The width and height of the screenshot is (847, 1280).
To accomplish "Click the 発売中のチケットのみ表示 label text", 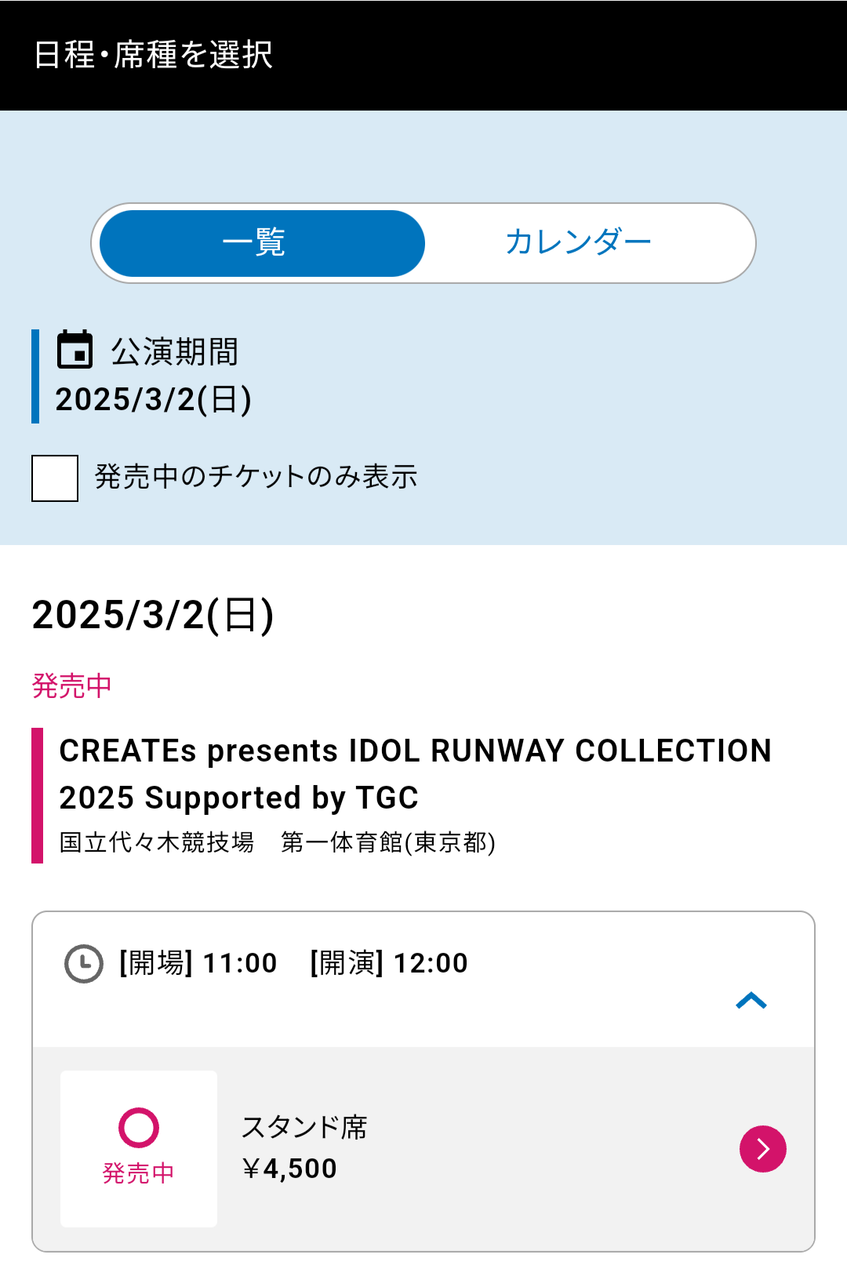I will [256, 477].
